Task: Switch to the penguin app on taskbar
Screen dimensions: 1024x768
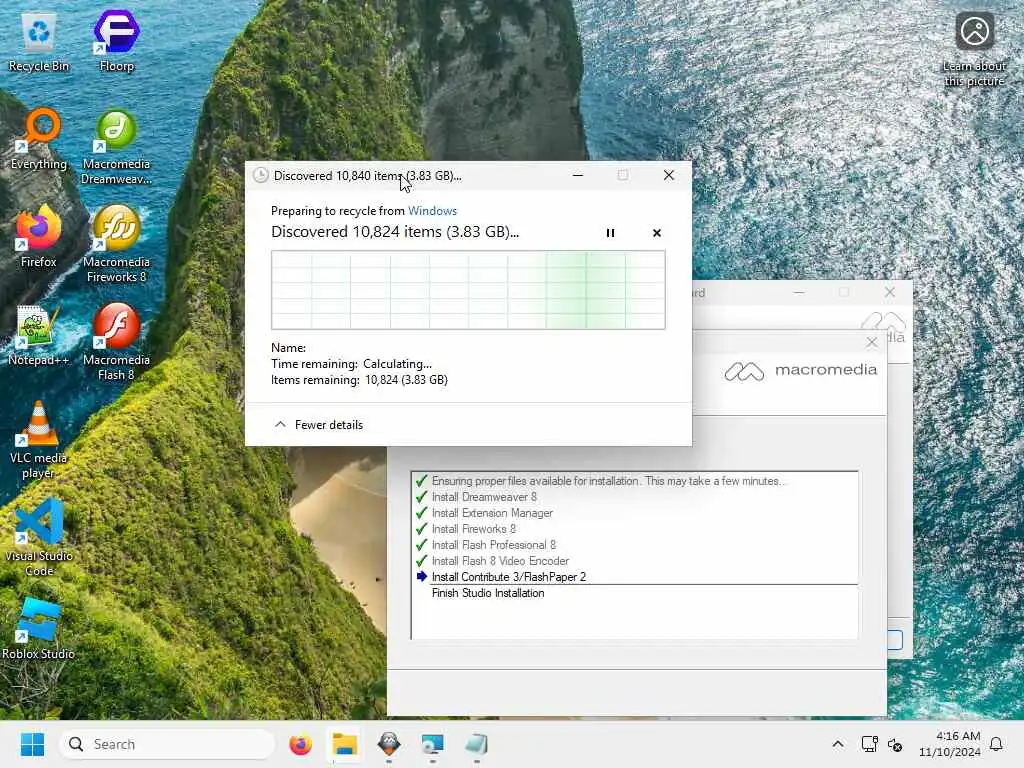Action: coord(389,744)
